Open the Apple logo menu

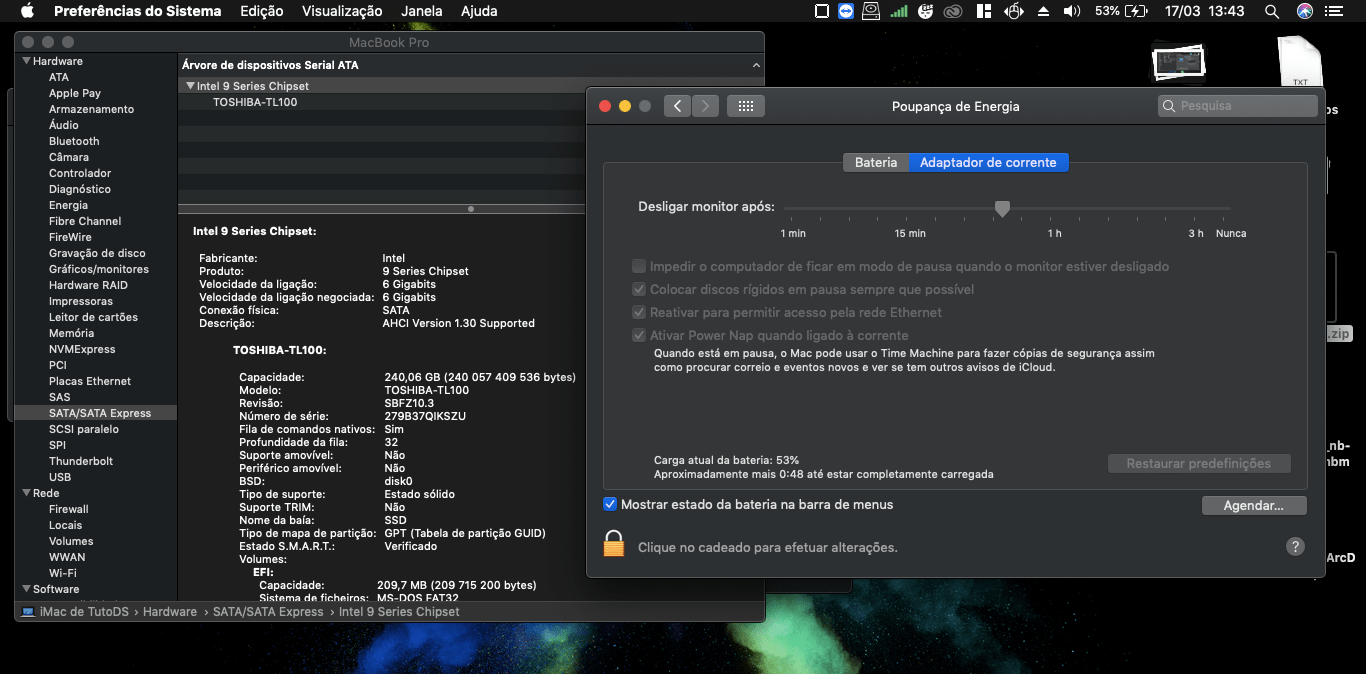pos(27,11)
